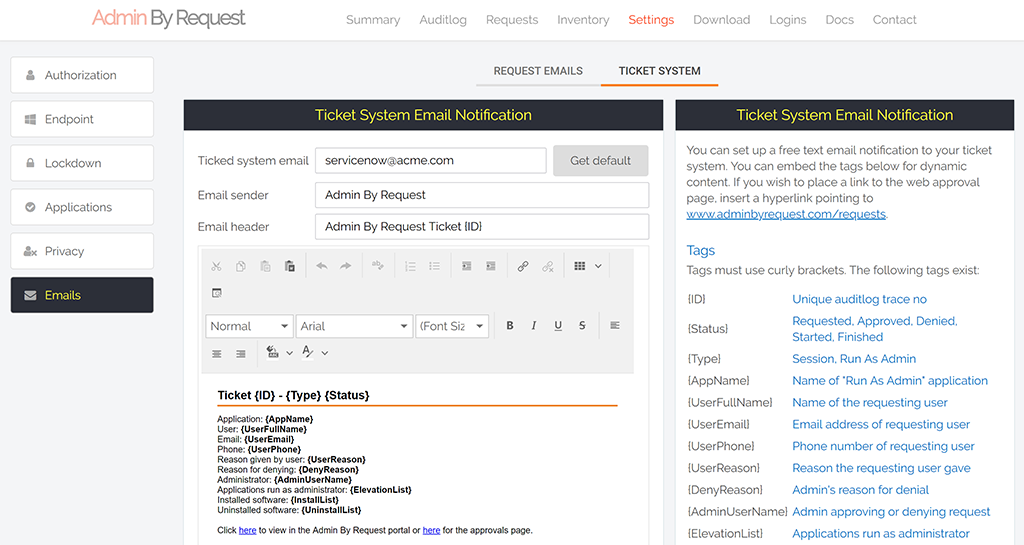This screenshot has width=1024, height=545.
Task: Open font color picker arrow
Action: click(325, 353)
